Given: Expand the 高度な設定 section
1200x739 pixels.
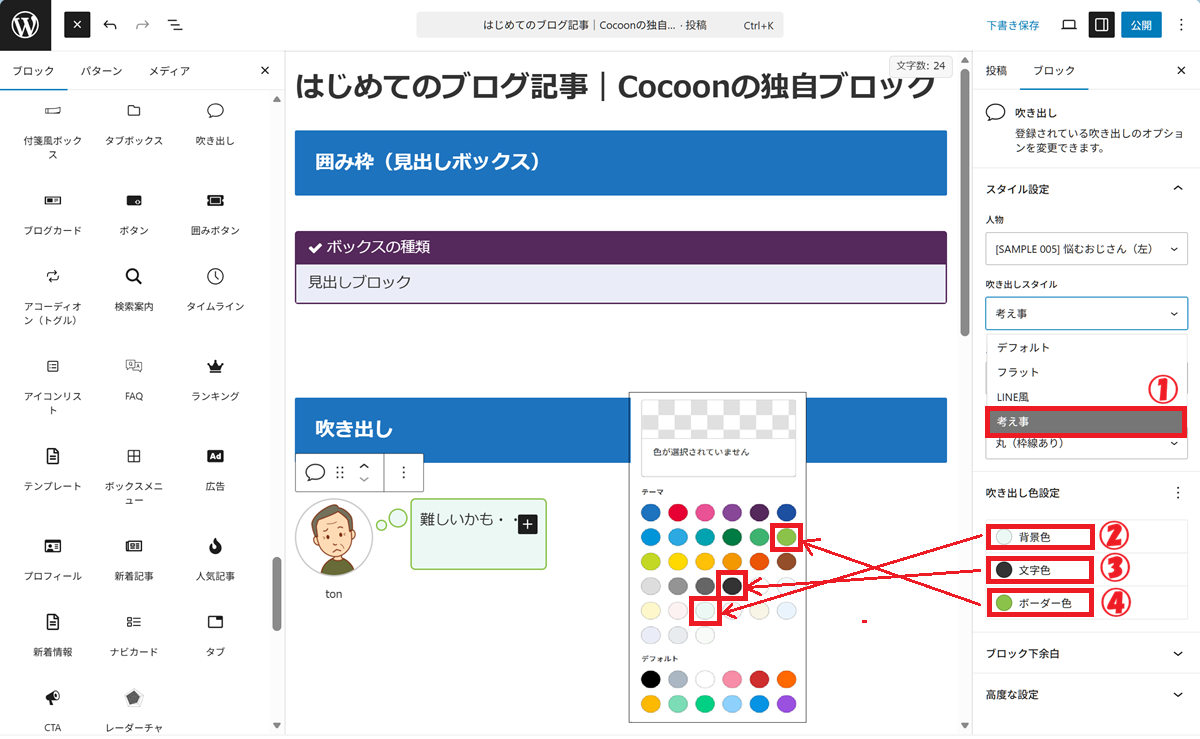Looking at the screenshot, I should coord(1086,695).
